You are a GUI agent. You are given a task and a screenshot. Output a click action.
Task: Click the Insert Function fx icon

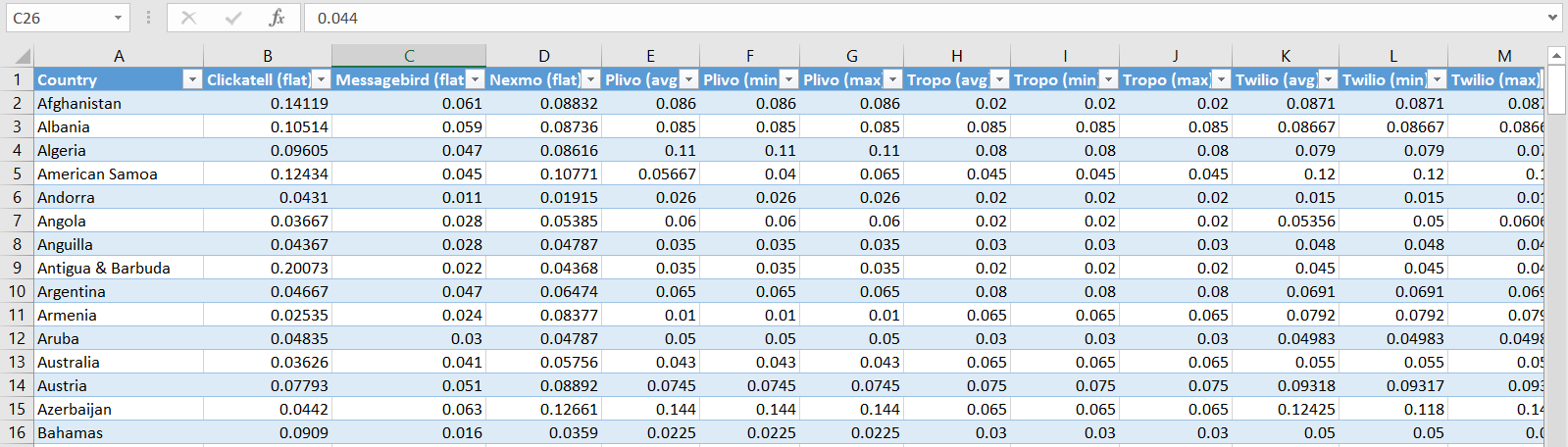277,18
